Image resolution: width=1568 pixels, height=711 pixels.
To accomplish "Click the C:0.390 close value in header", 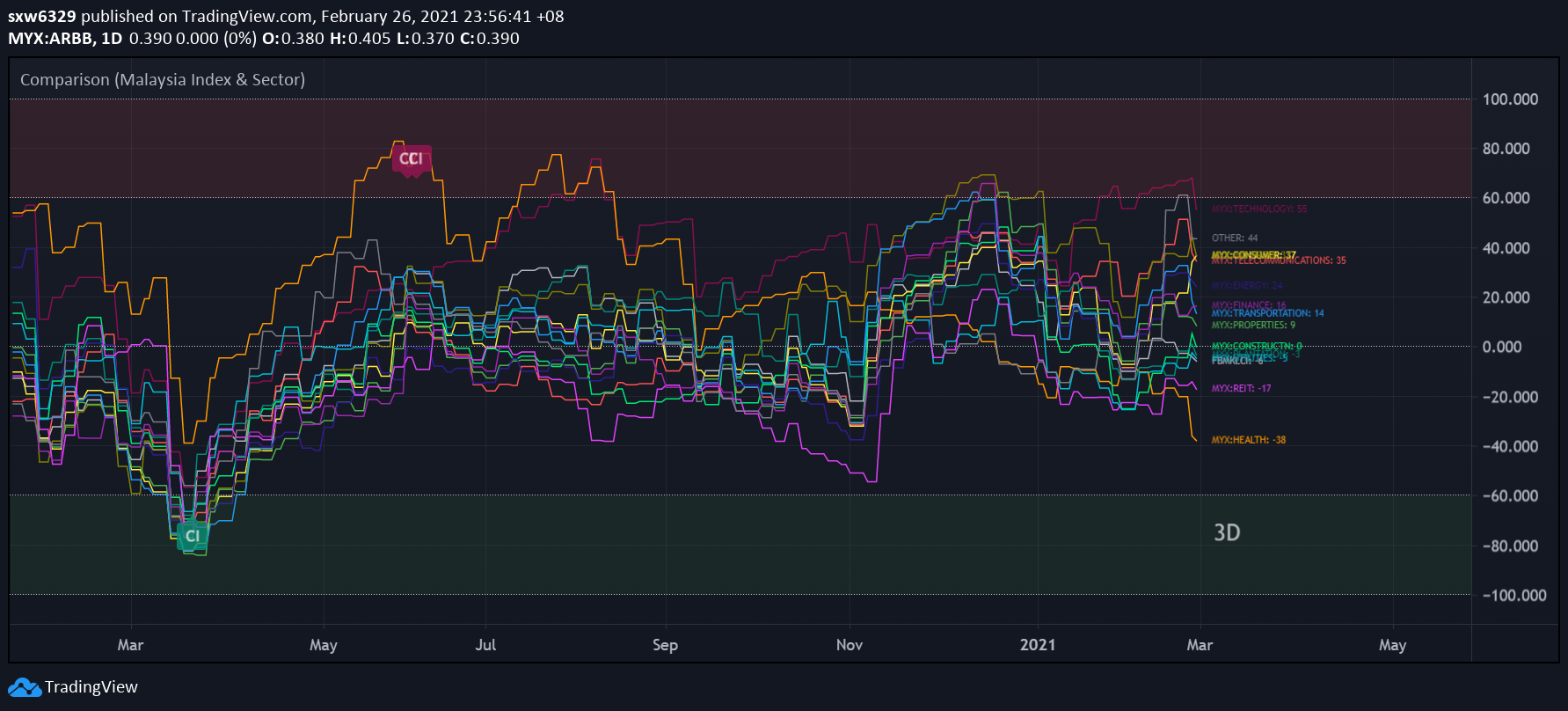I will [x=490, y=39].
